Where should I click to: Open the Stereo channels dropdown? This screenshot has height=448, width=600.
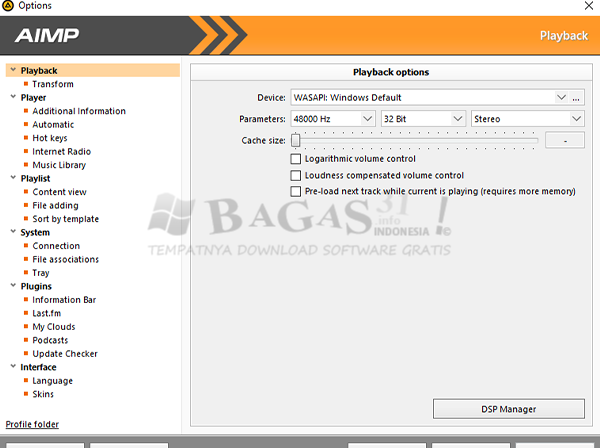pos(528,119)
